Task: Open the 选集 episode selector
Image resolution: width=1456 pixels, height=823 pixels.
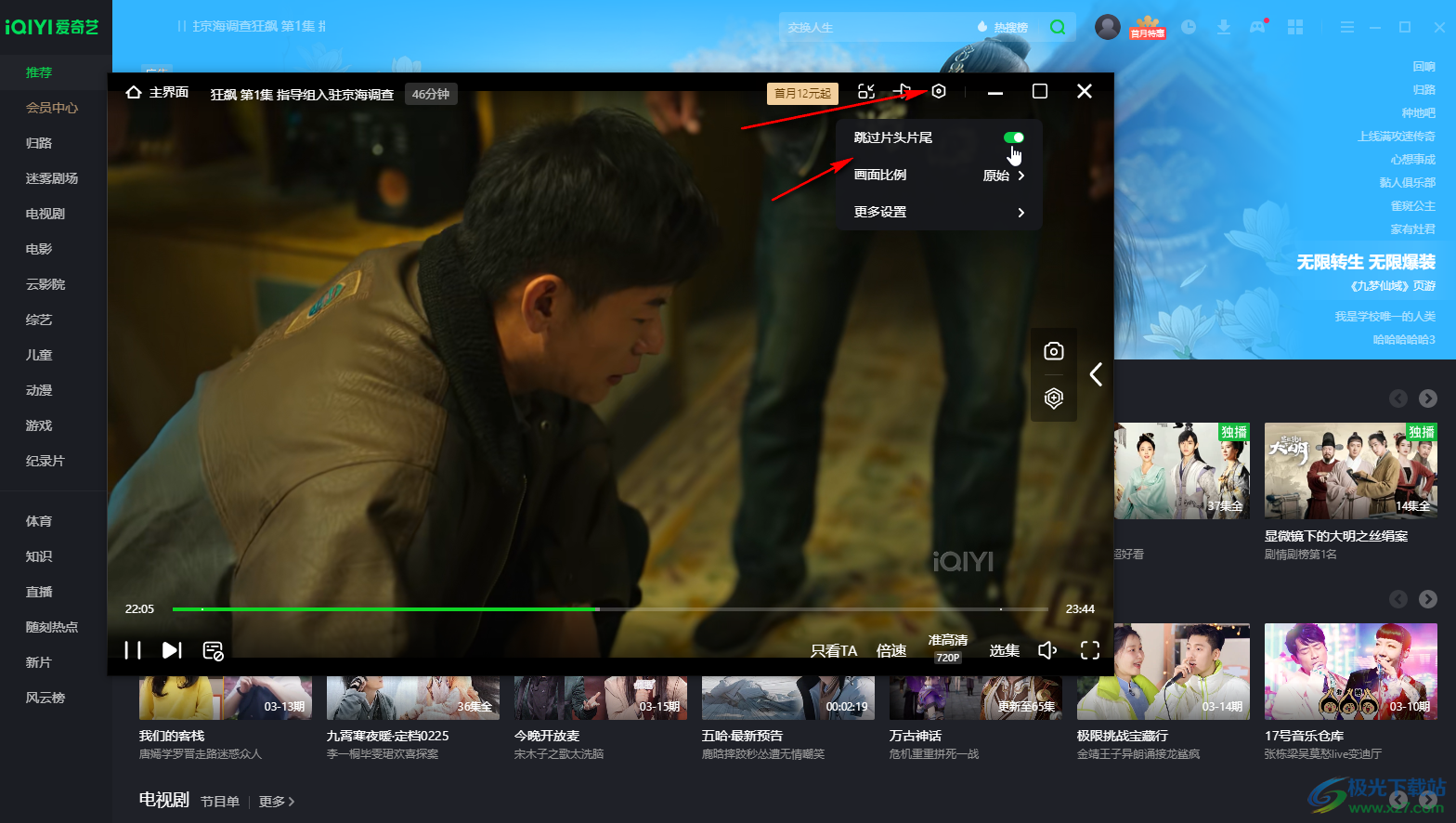Action: pyautogui.click(x=1004, y=650)
